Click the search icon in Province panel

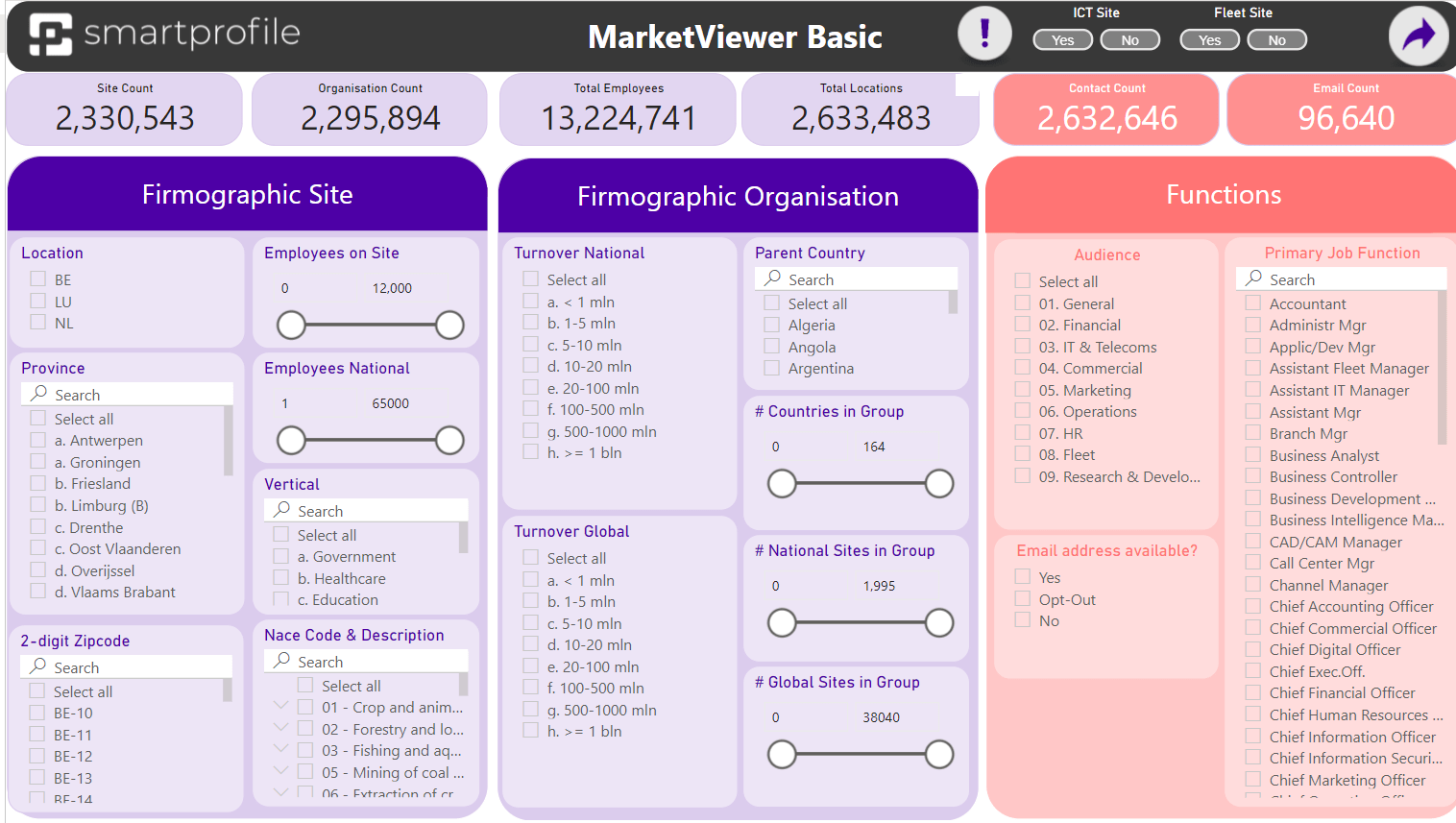36,394
